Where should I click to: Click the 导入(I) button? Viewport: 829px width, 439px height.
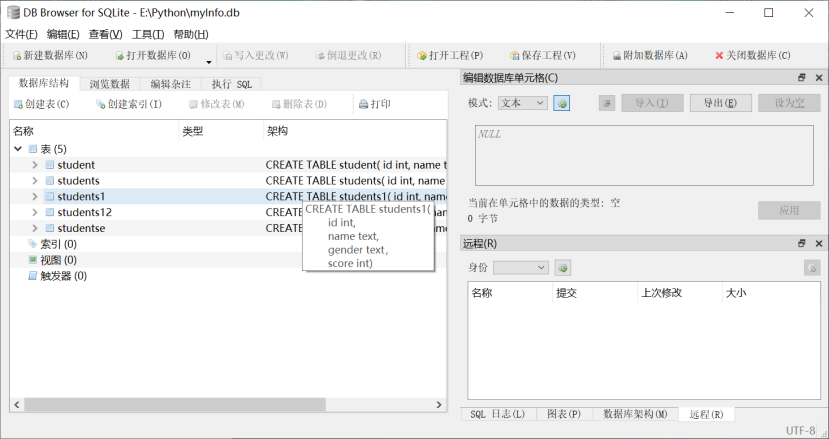click(652, 103)
